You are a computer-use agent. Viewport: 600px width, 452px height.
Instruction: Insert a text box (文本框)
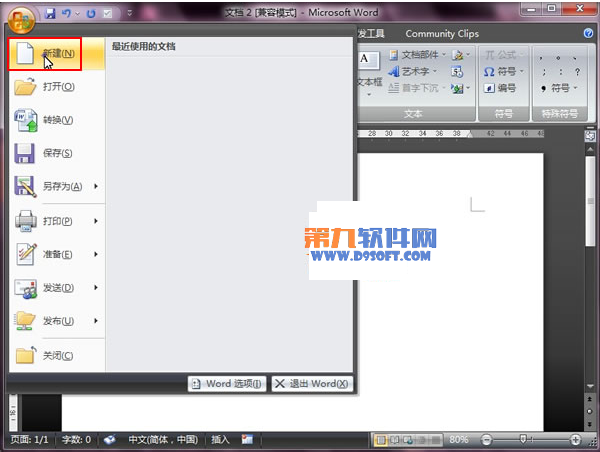pyautogui.click(x=369, y=72)
